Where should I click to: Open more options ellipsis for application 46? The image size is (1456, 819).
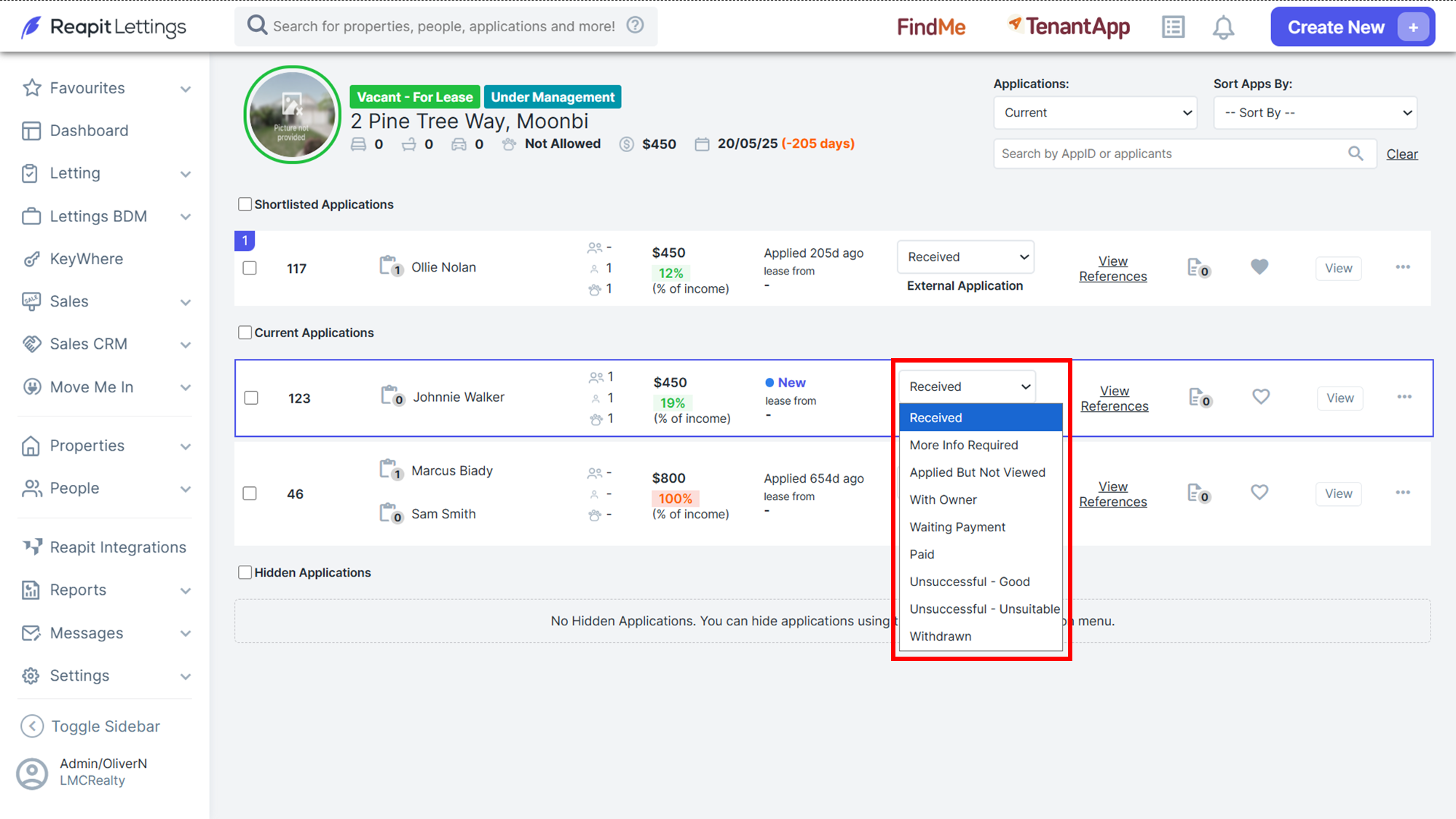(1403, 493)
